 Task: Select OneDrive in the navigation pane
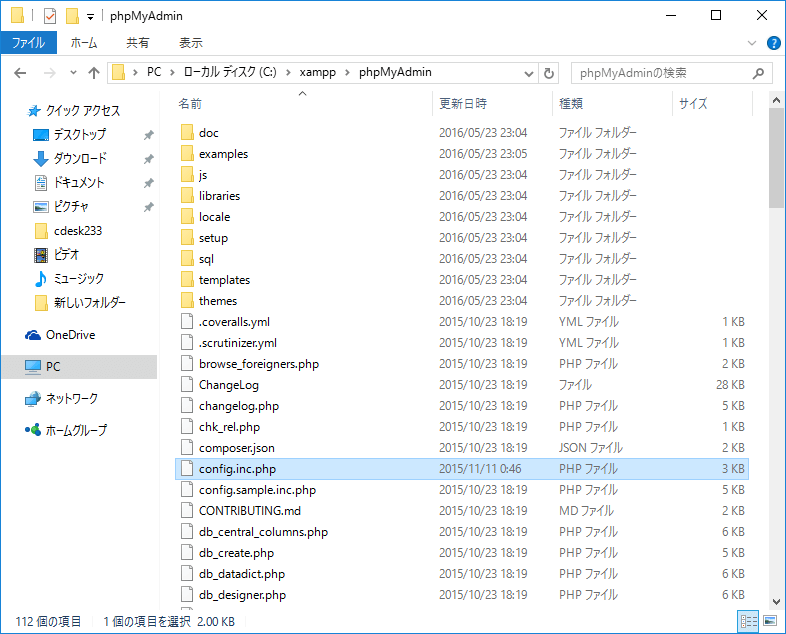[x=70, y=335]
